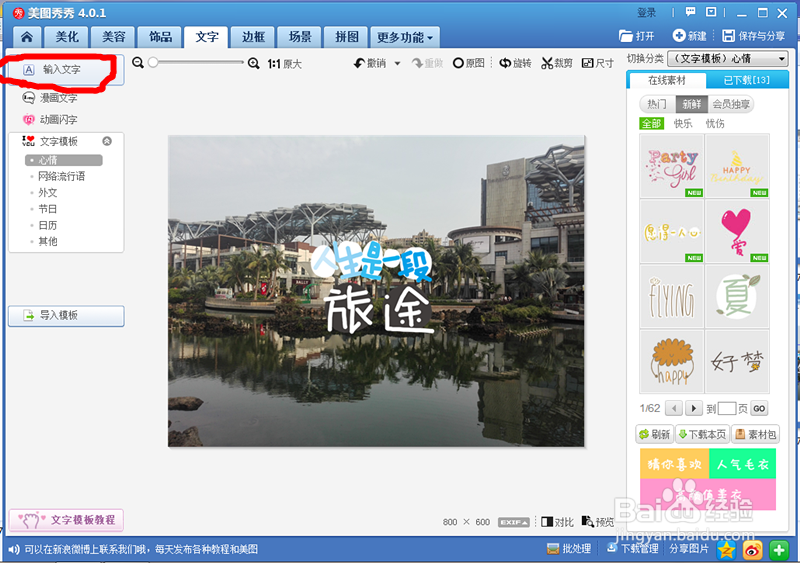
Task: Switch to the 美容 tab
Action: 113,37
